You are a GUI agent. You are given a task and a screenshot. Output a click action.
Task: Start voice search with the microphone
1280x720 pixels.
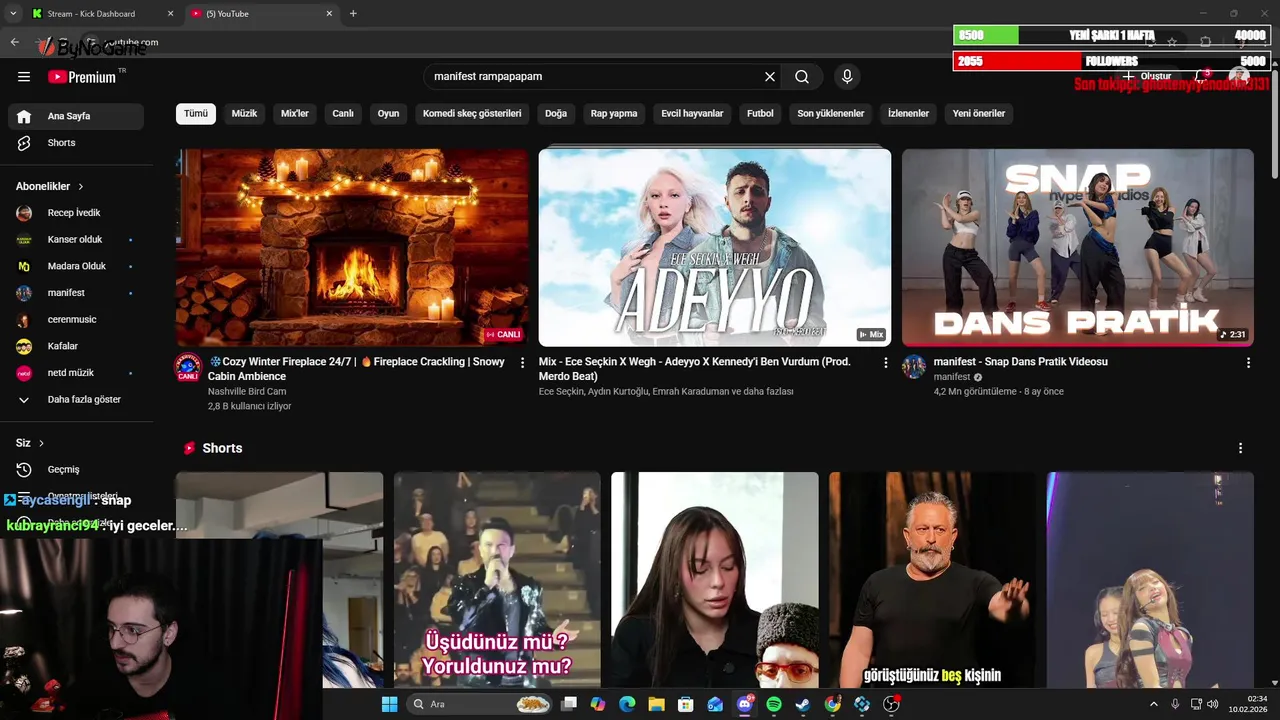tap(847, 77)
